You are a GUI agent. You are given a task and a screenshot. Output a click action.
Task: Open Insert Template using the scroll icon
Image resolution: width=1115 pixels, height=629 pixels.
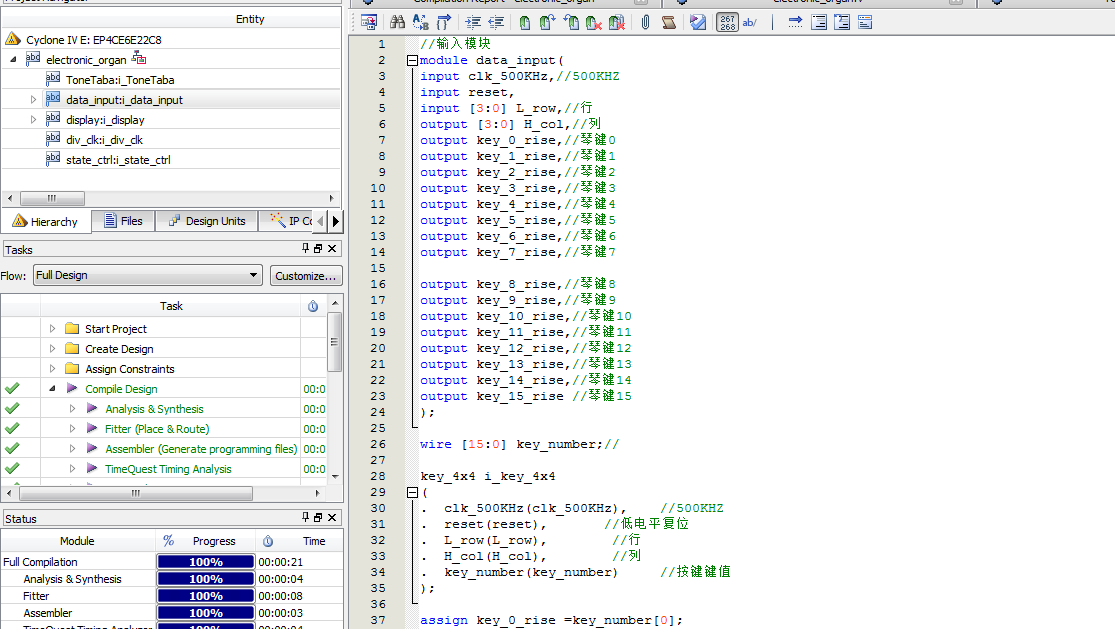[668, 22]
